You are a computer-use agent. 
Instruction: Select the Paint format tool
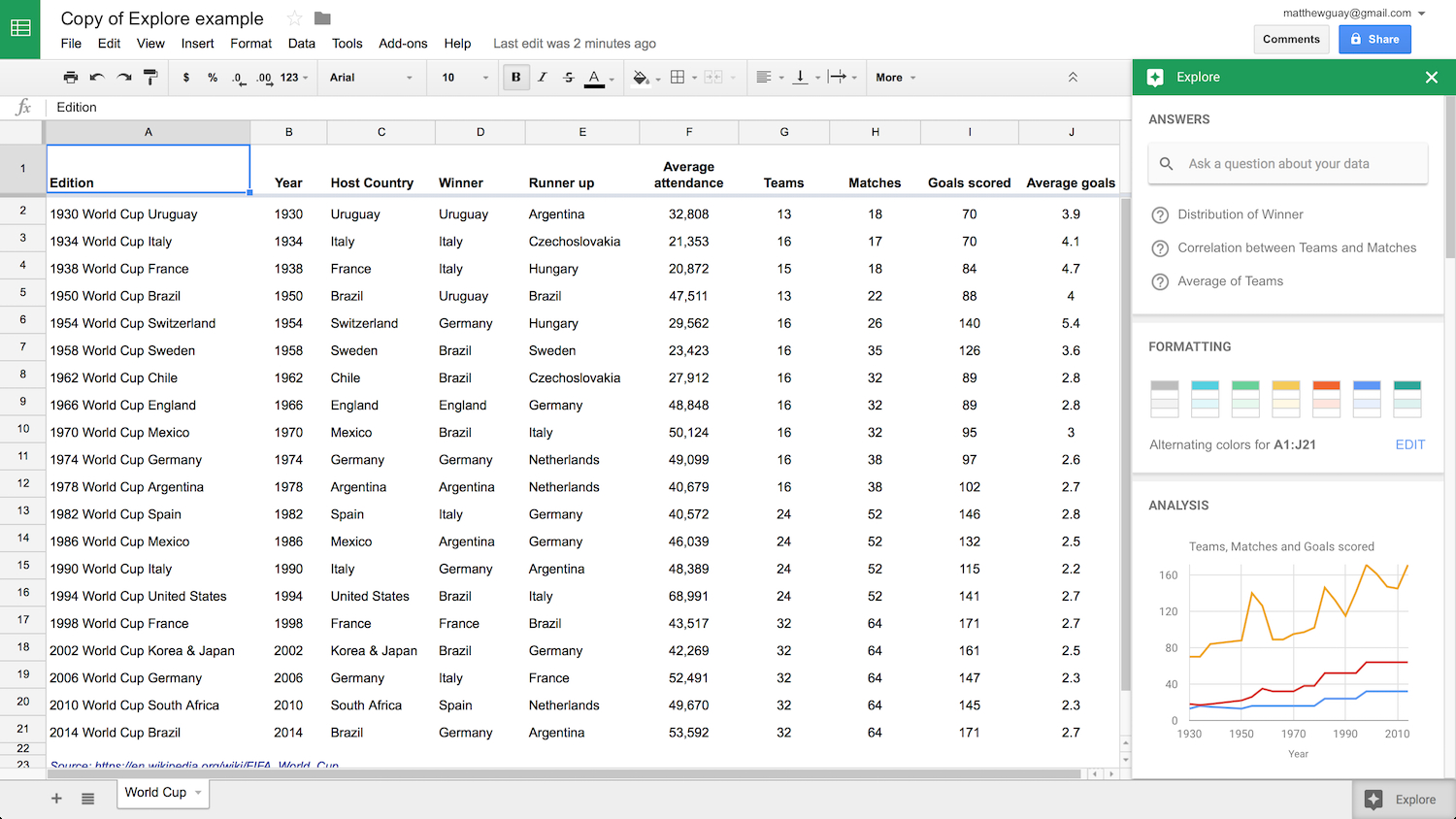pyautogui.click(x=150, y=77)
